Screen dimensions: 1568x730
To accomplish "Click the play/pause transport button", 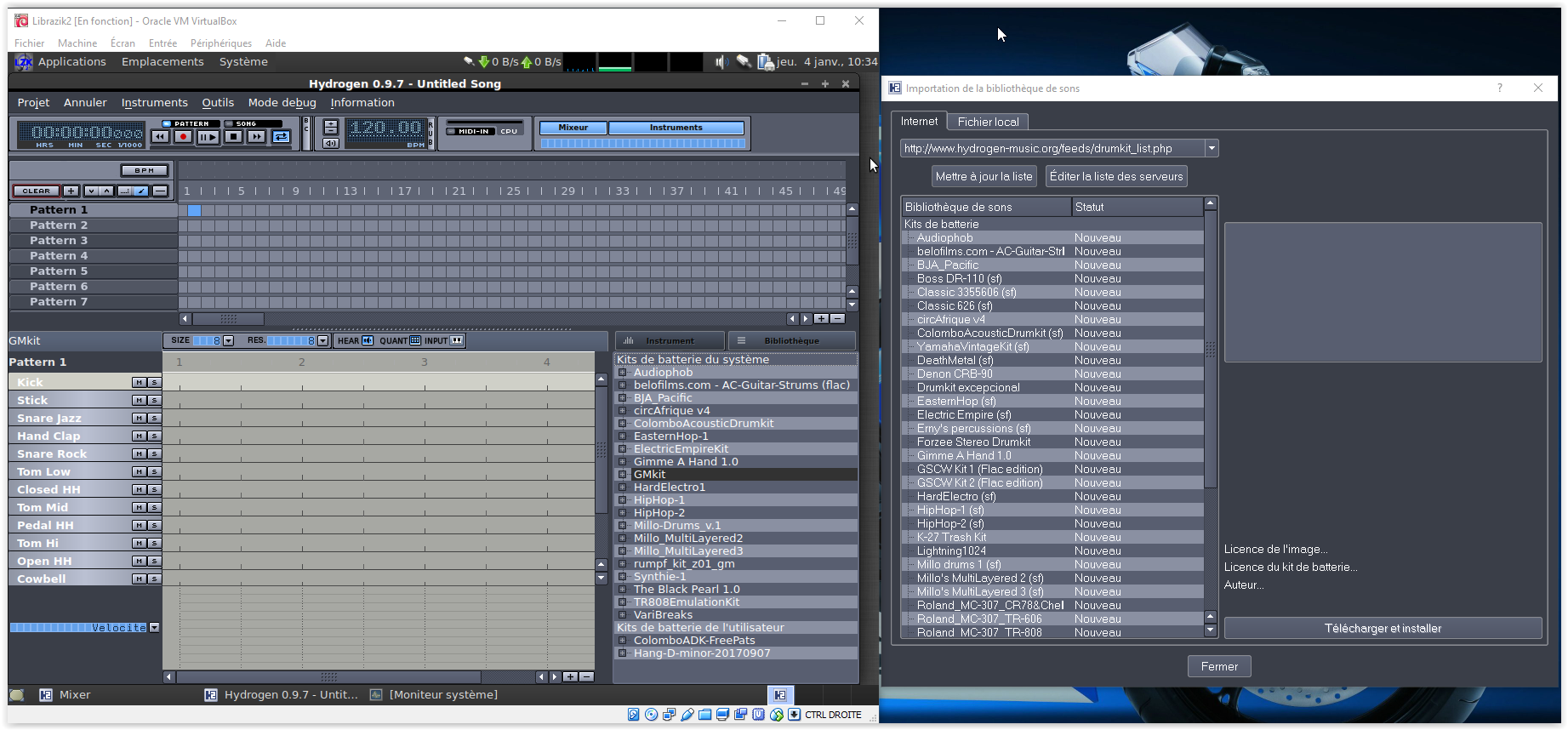I will (x=208, y=136).
